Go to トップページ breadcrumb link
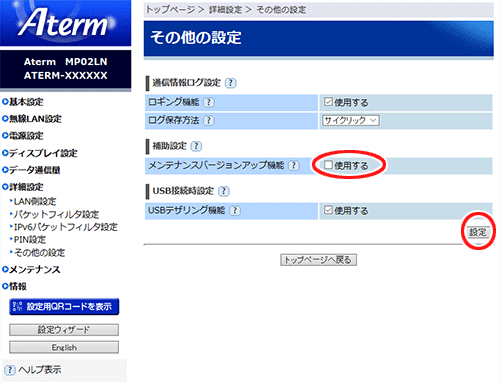This screenshot has width=500, height=384. 170,10
